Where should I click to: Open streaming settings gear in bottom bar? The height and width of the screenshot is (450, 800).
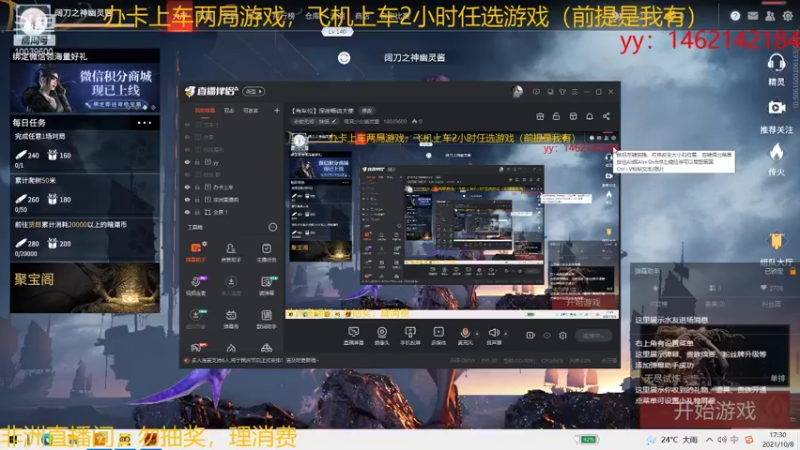pyautogui.click(x=563, y=335)
